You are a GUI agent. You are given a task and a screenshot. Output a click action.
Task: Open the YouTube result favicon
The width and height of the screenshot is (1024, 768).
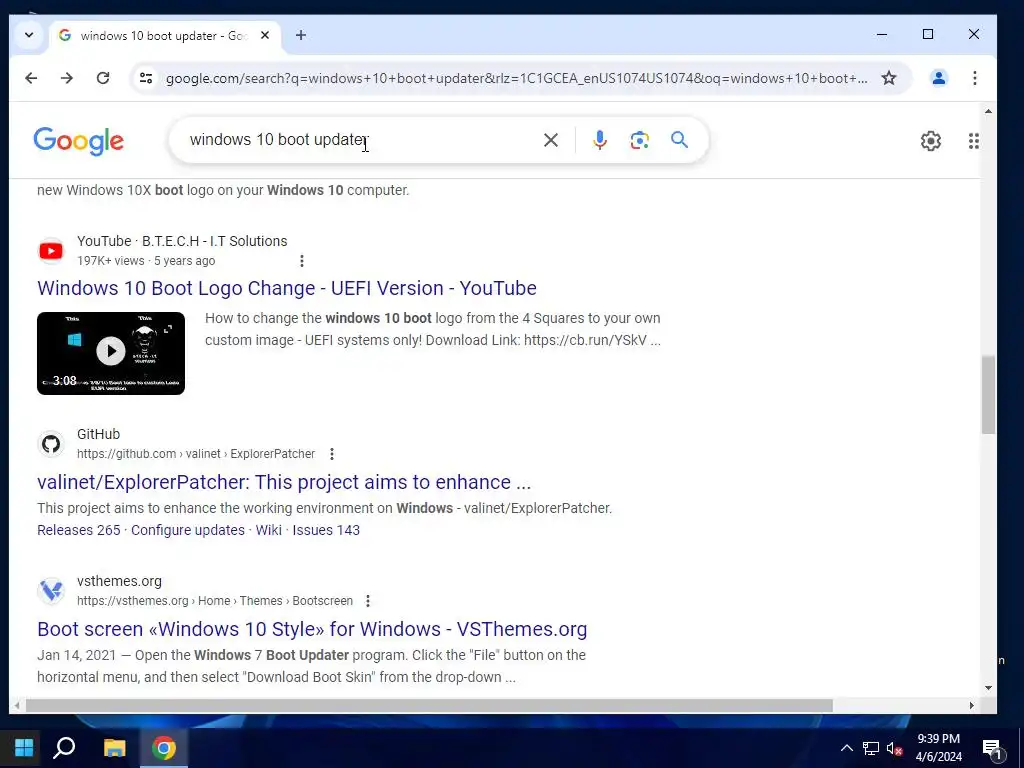(51, 251)
